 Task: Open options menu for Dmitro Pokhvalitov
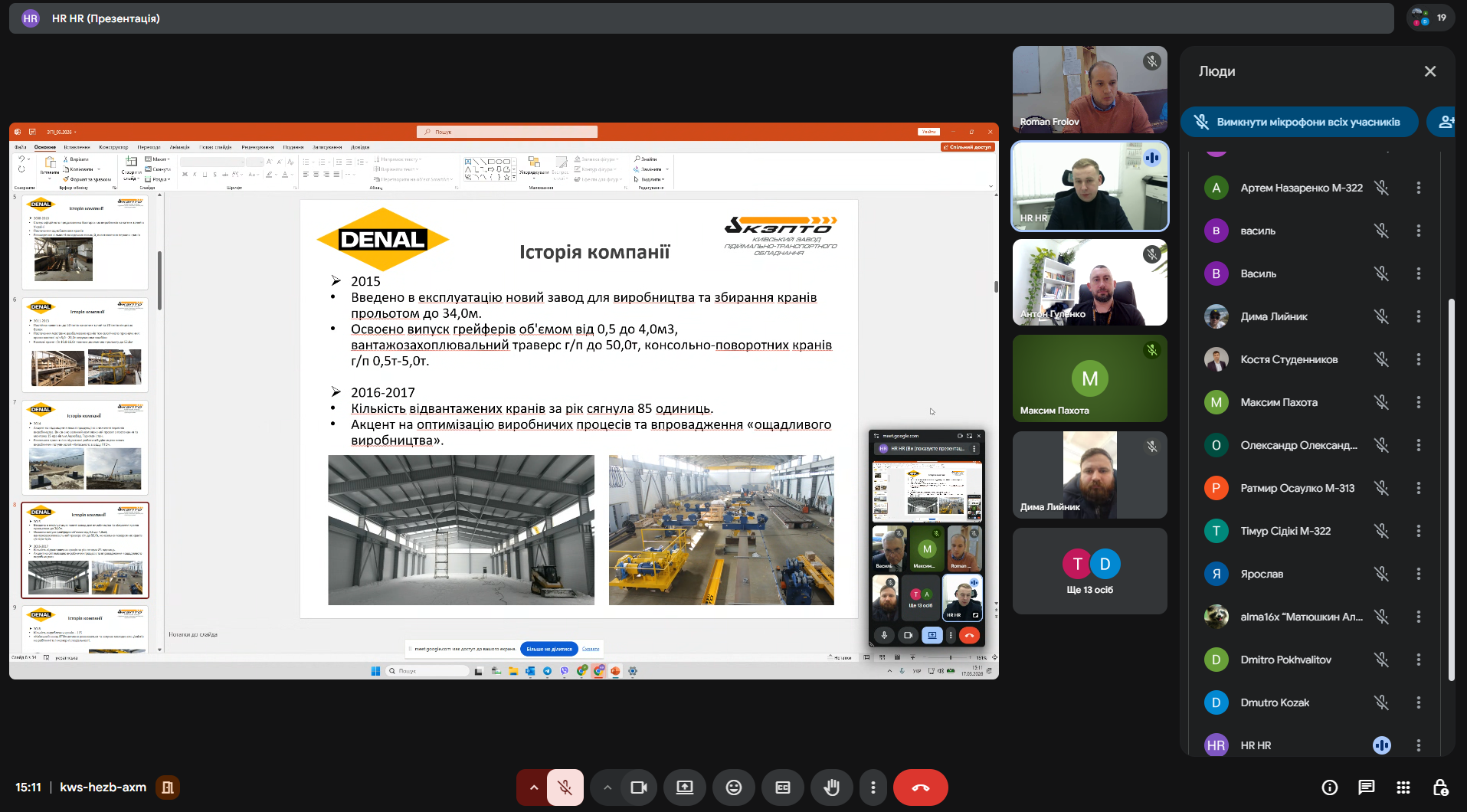tap(1418, 660)
